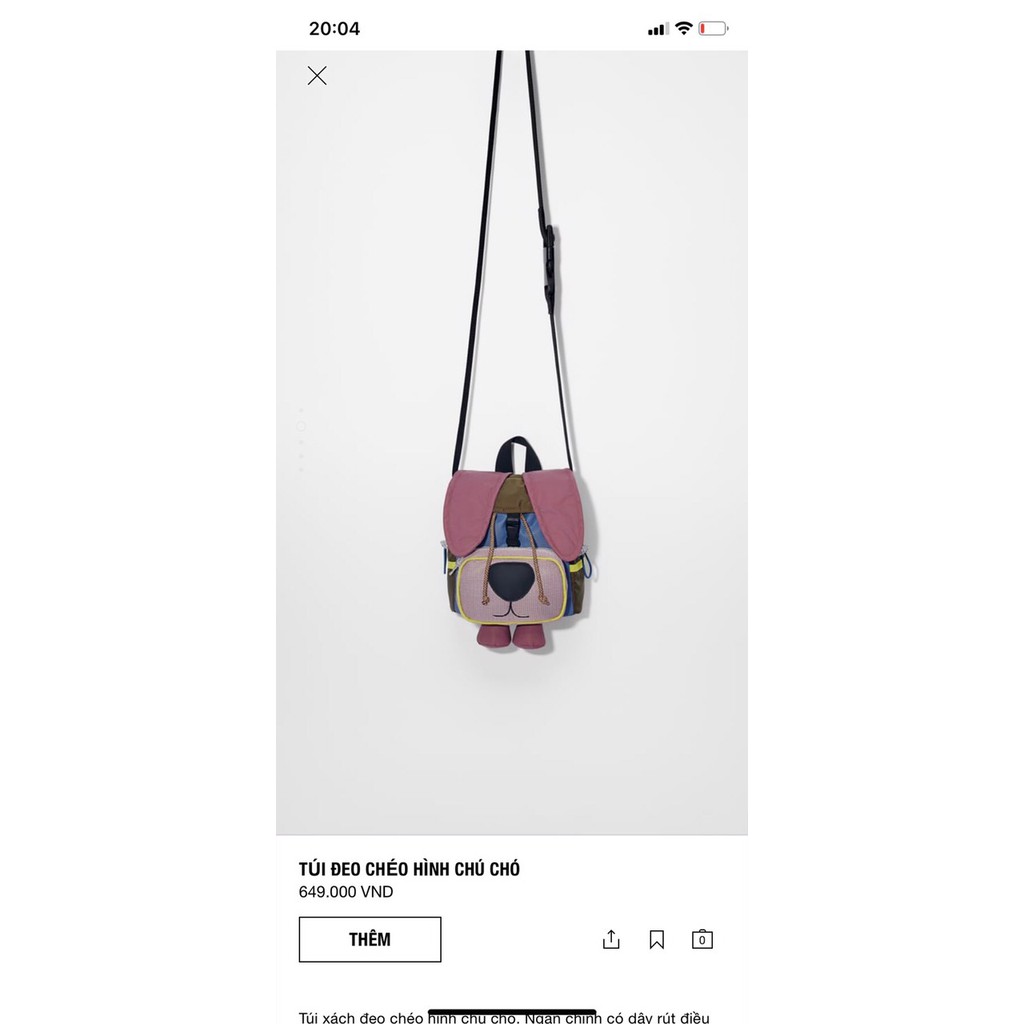Tap the 649.000 VND price
Image resolution: width=1024 pixels, height=1024 pixels.
tap(345, 892)
